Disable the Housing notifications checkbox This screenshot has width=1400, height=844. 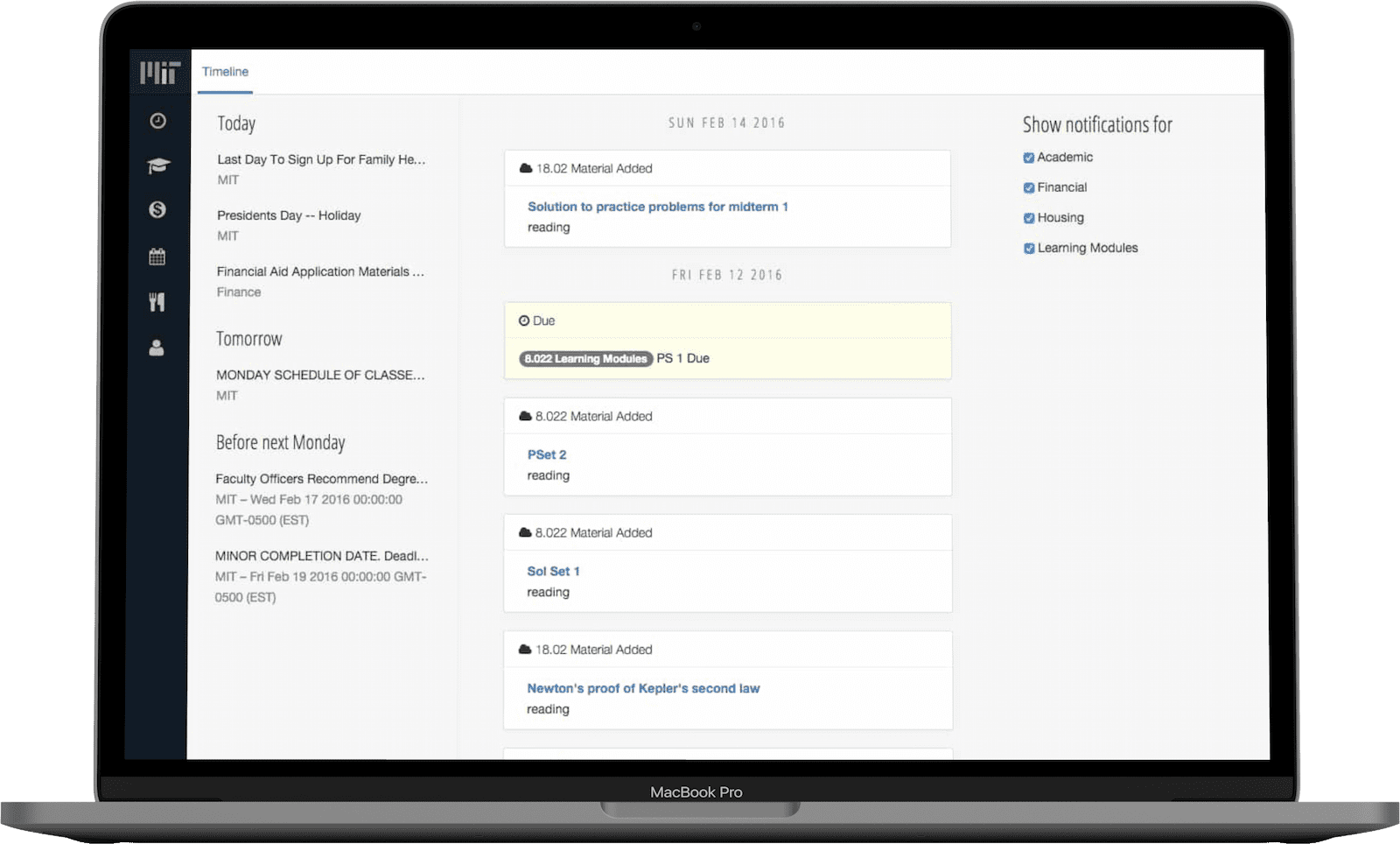point(1029,218)
